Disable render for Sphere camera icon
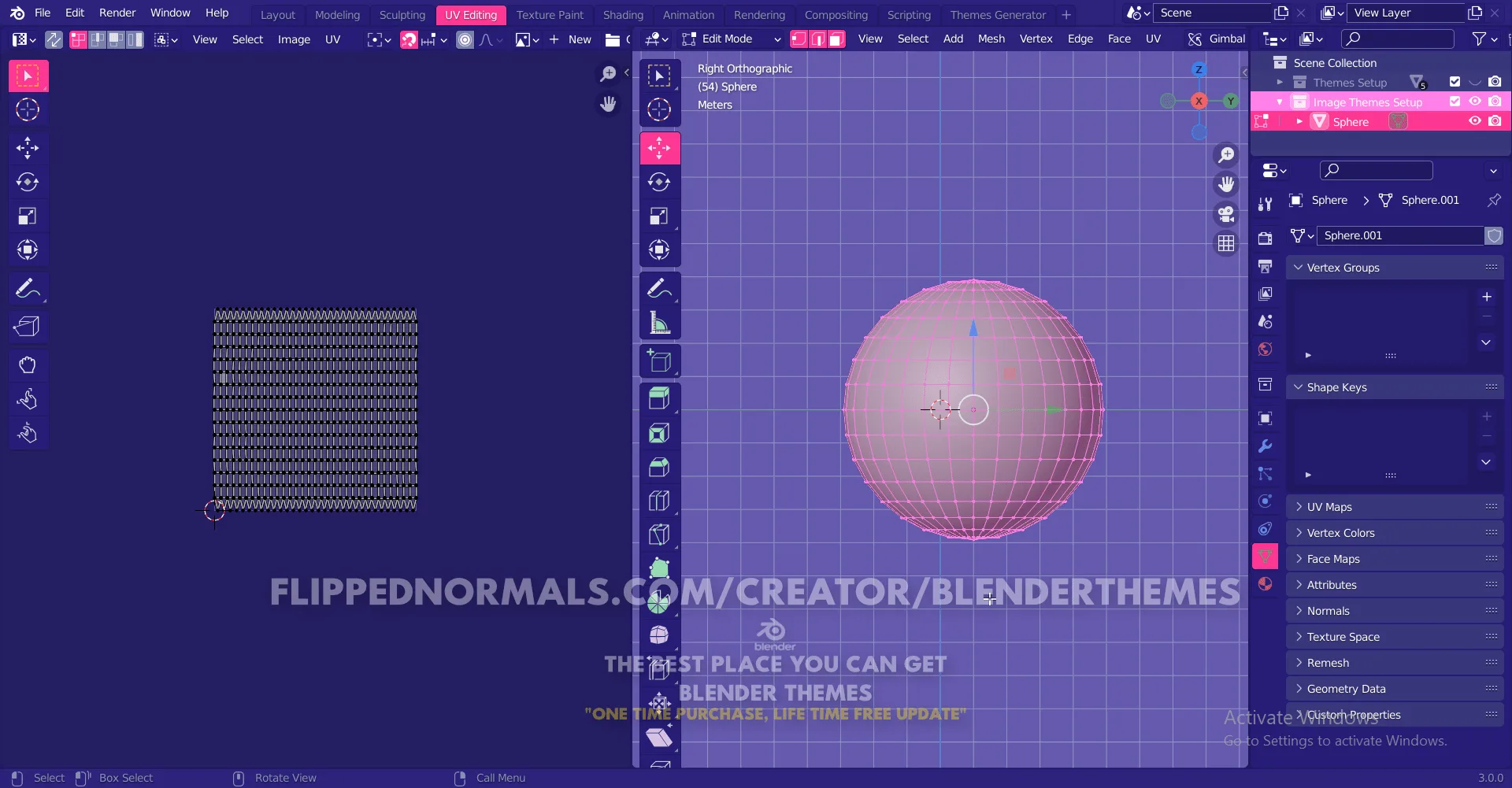 click(1495, 121)
